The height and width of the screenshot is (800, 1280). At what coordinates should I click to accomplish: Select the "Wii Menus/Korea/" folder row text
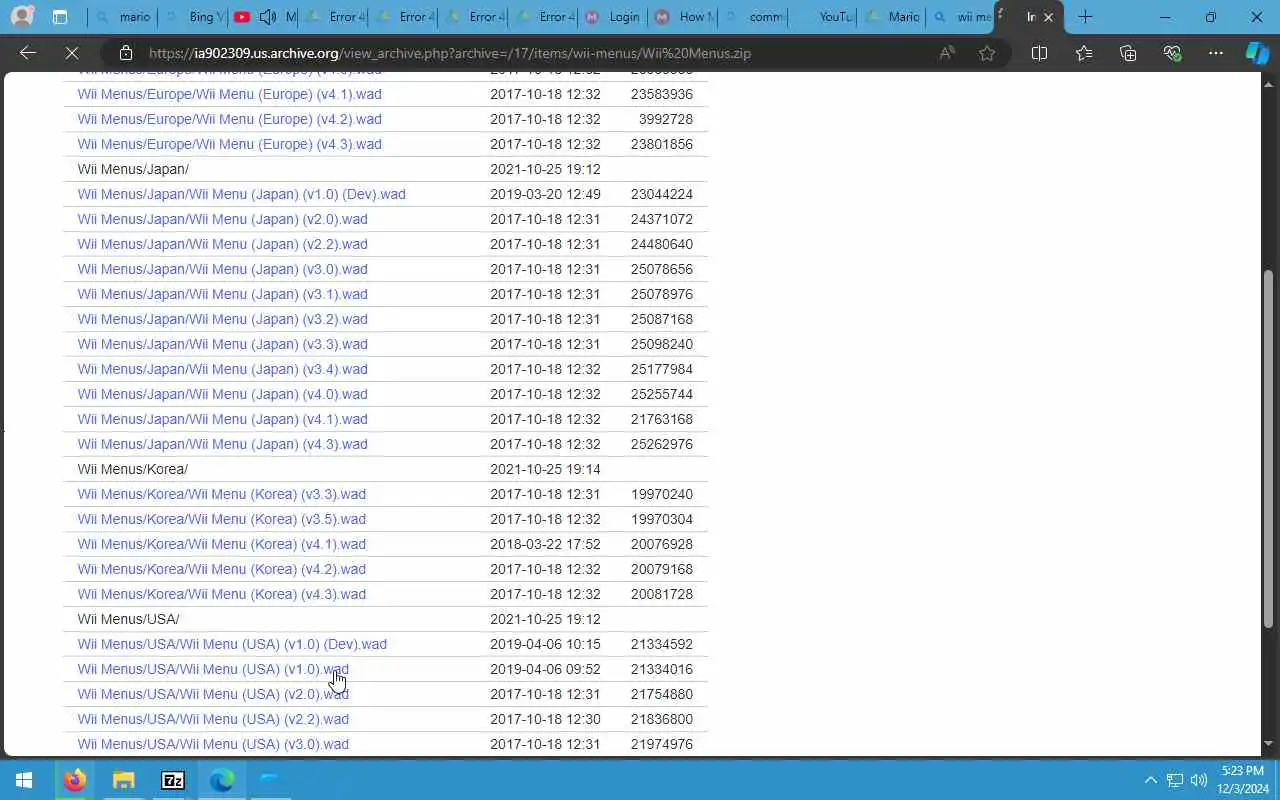click(x=132, y=469)
